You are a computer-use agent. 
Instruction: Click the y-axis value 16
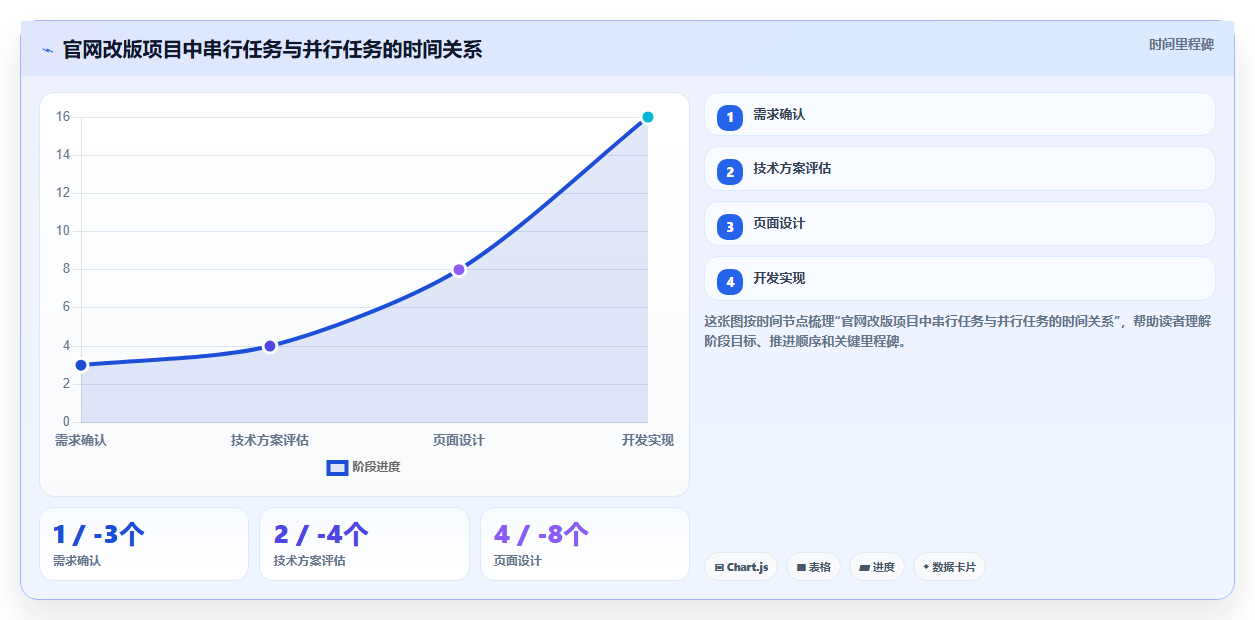(x=63, y=117)
